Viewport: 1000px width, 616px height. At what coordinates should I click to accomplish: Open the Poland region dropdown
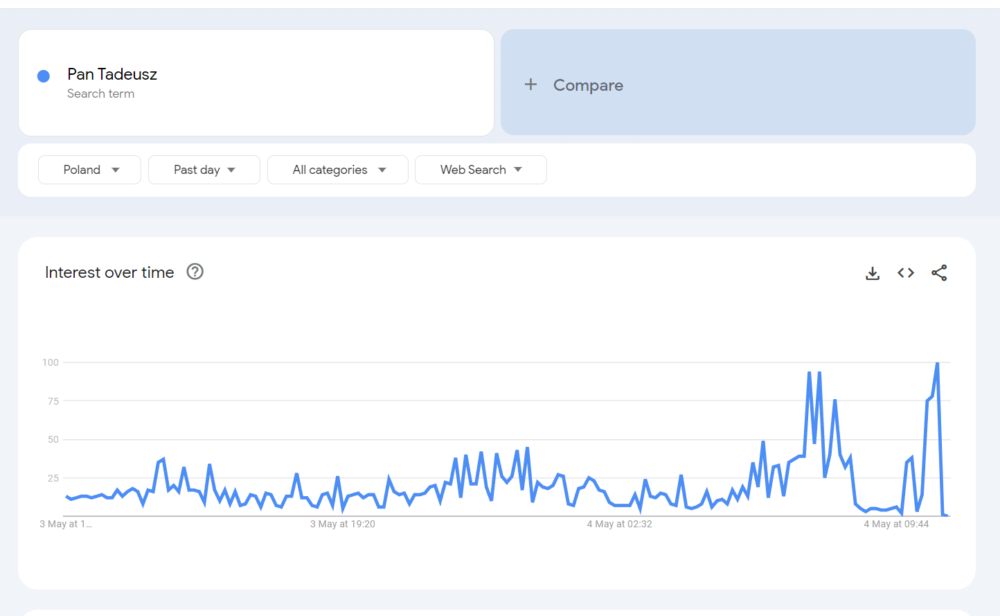pos(89,170)
